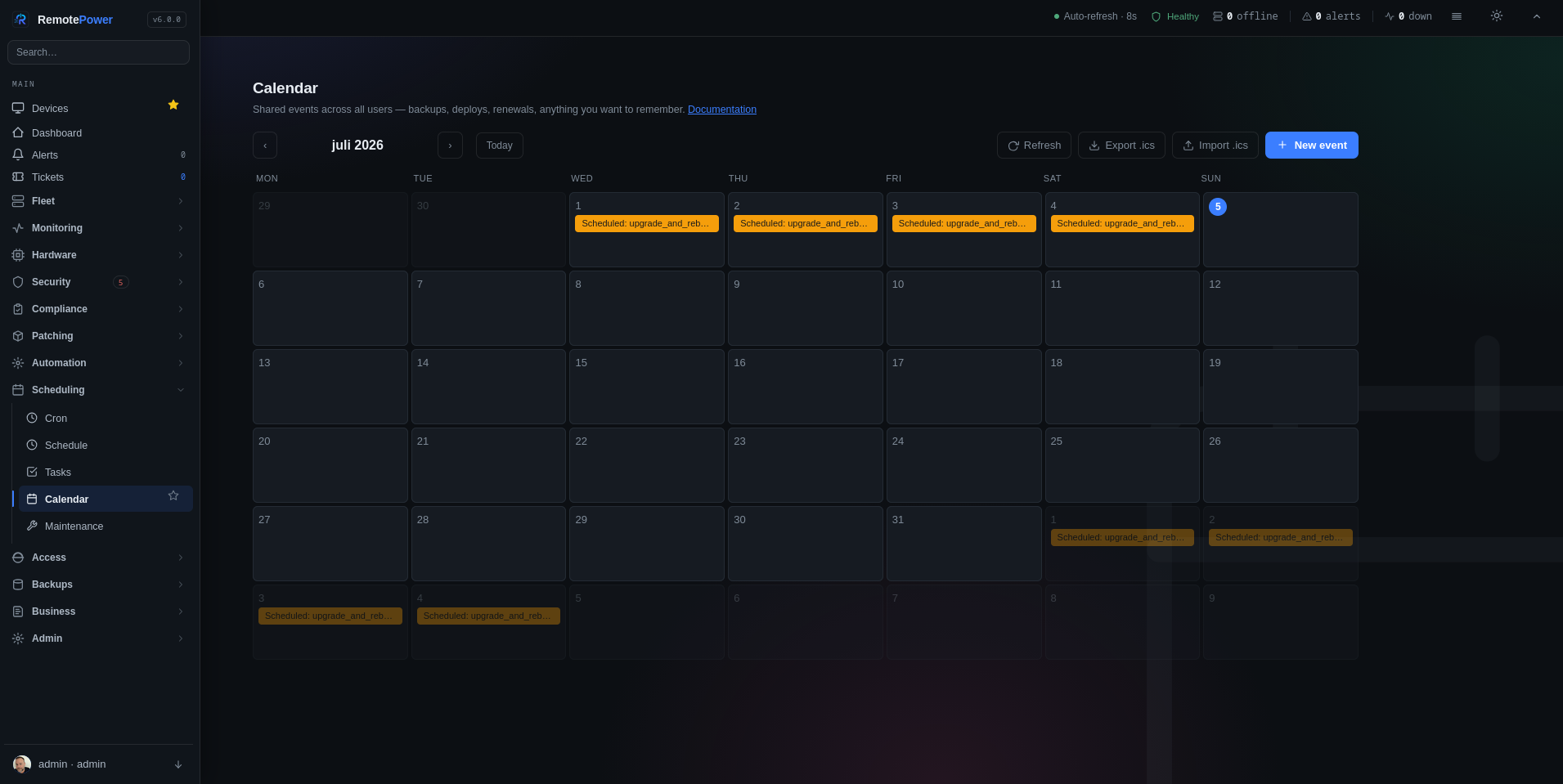Click the Maintenance wrench icon

click(x=32, y=526)
